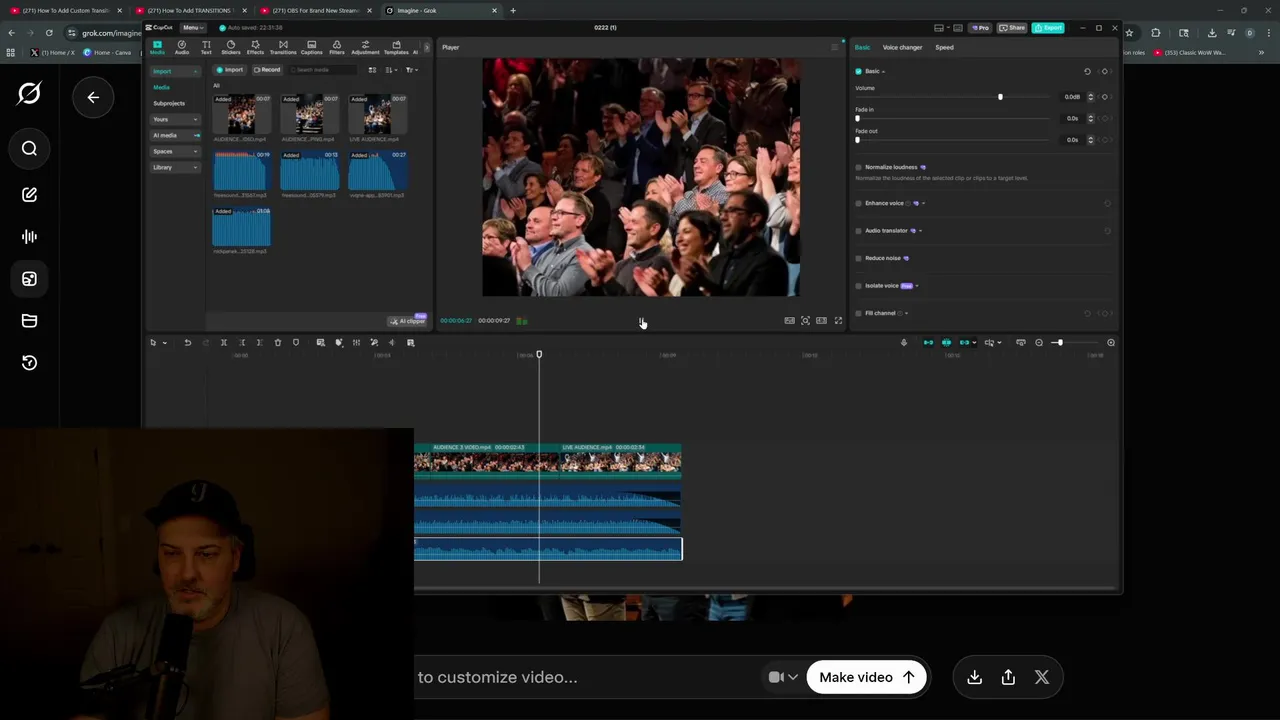Open Grok search icon in left sidebar
The height and width of the screenshot is (720, 1280).
tap(29, 149)
